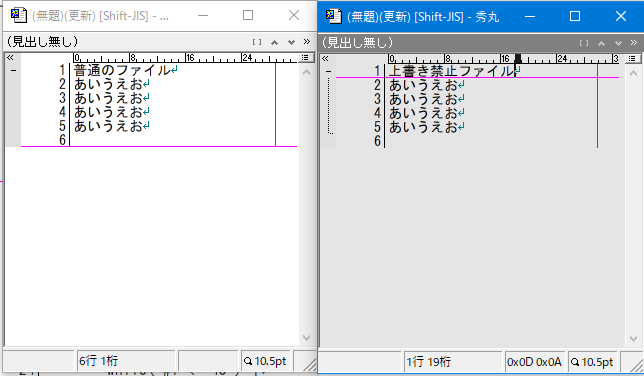Click line '普通のファイル' in left window

click(122, 70)
